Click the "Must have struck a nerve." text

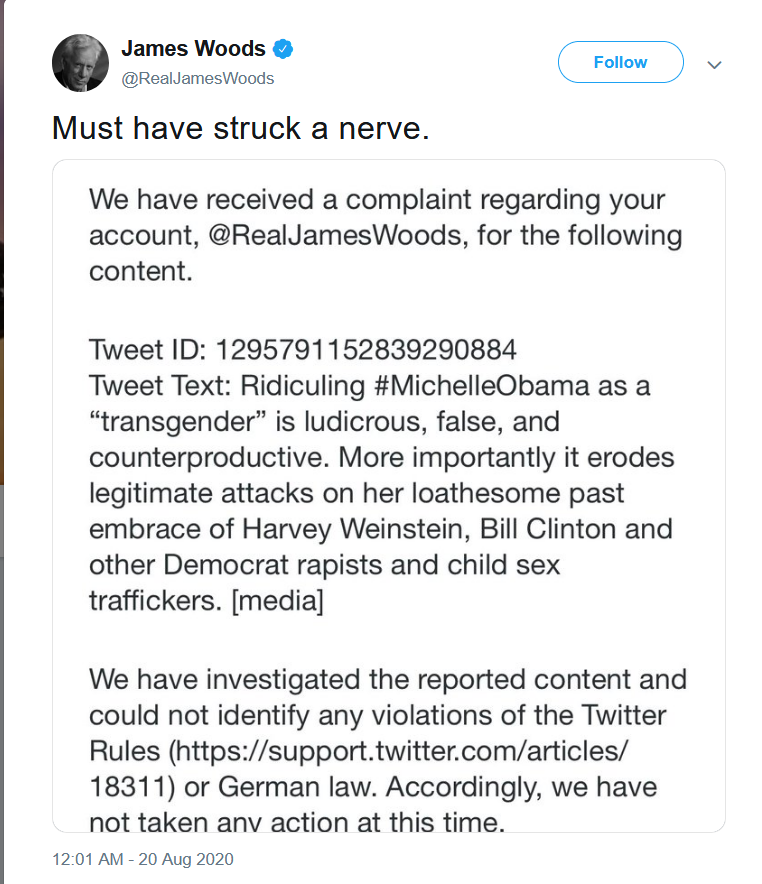[240, 128]
